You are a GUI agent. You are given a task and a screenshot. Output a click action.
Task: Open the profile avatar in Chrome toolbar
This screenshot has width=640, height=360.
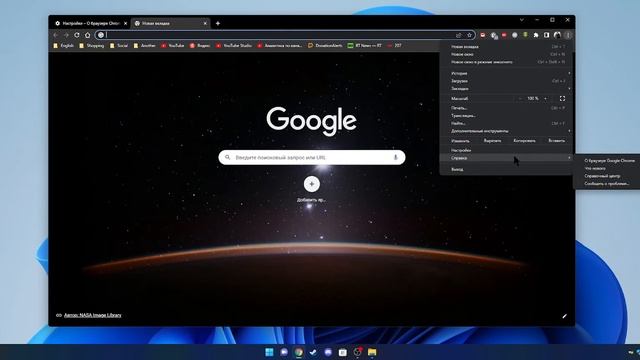pos(557,35)
